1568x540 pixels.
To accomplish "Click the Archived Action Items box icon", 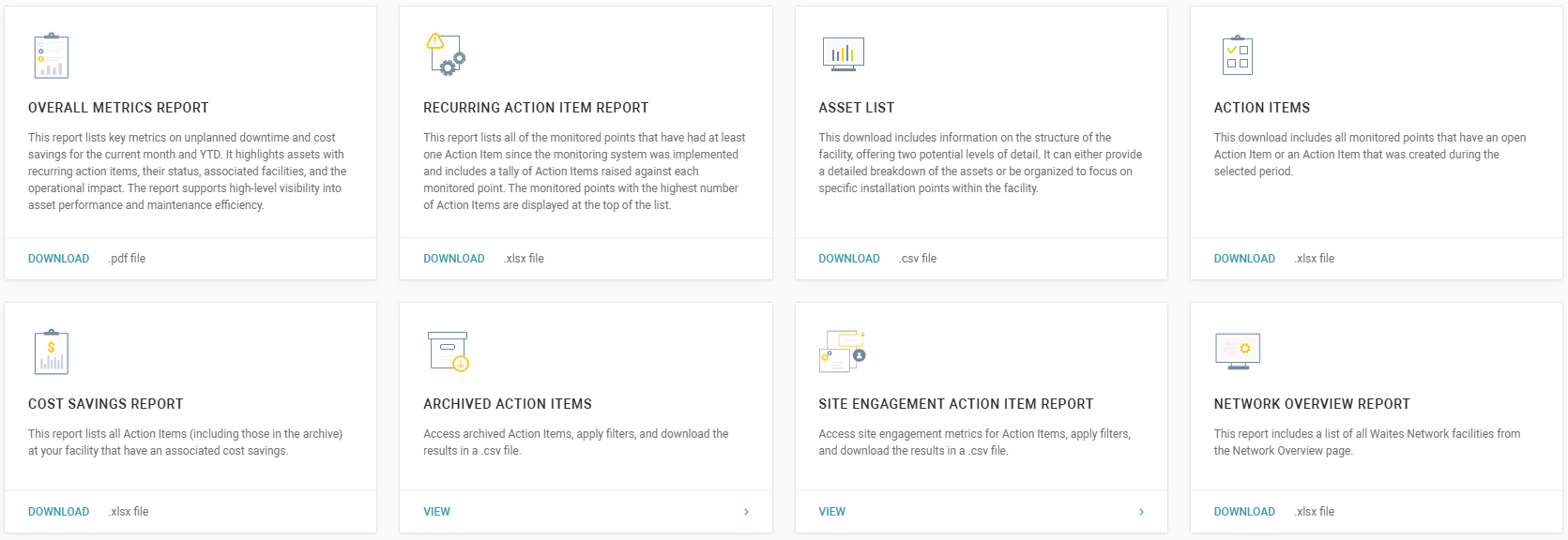I will click(x=449, y=352).
